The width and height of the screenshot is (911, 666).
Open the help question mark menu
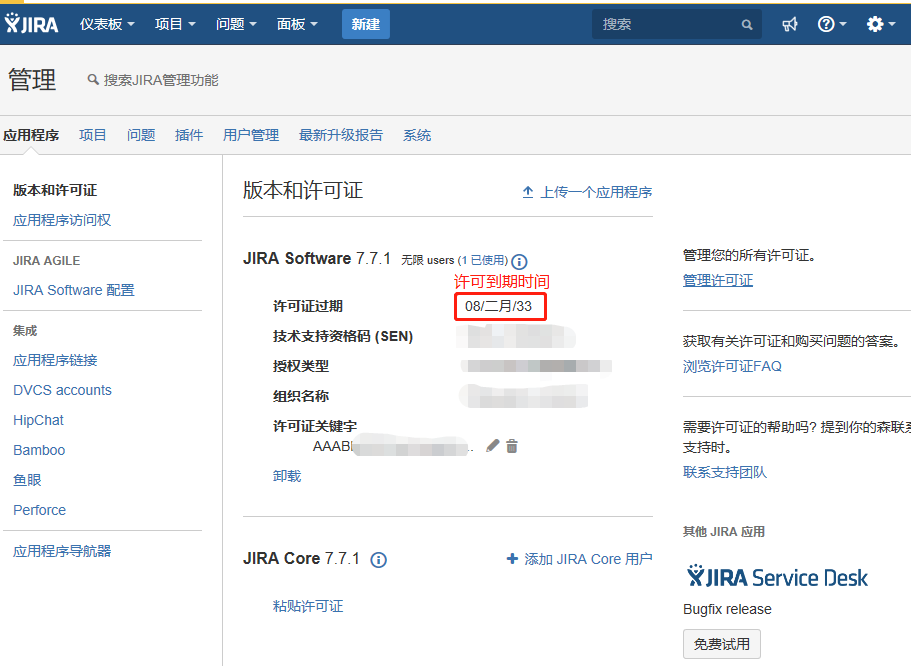pyautogui.click(x=831, y=24)
